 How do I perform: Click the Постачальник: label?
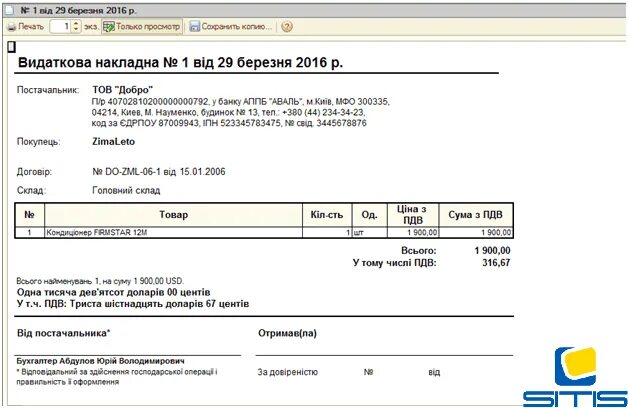pyautogui.click(x=48, y=90)
